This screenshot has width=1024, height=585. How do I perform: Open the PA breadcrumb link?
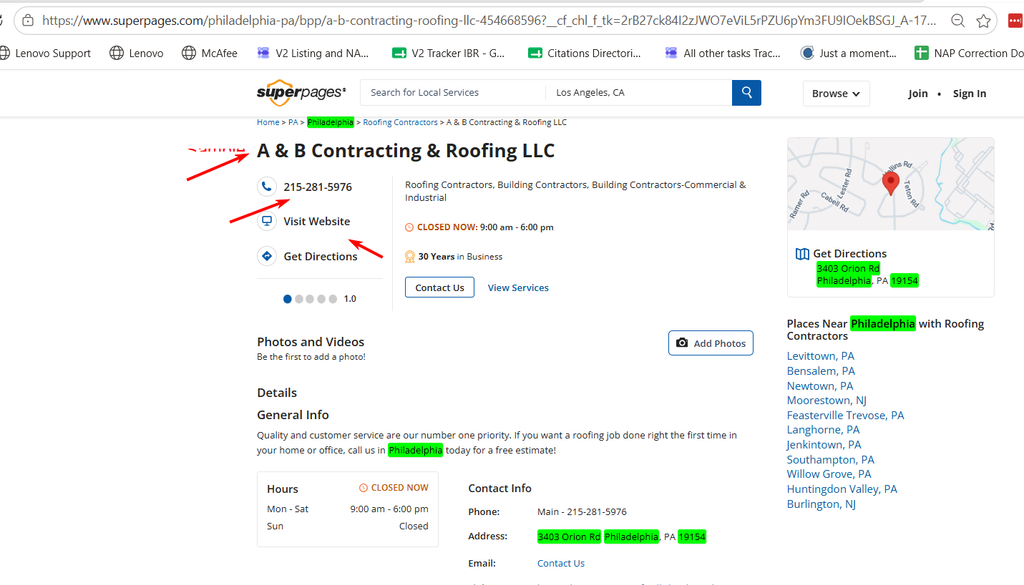coord(293,122)
